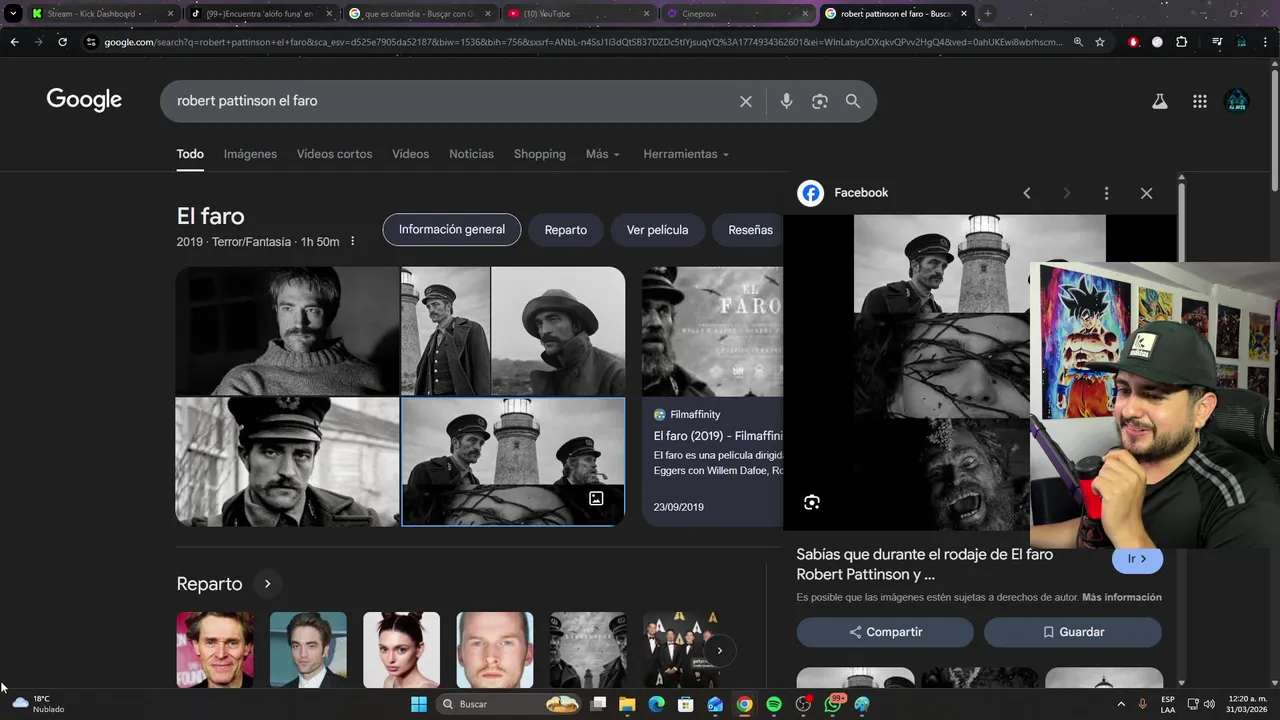Submit search with the magnifying glass icon
Viewport: 1280px width, 720px height.
(853, 101)
